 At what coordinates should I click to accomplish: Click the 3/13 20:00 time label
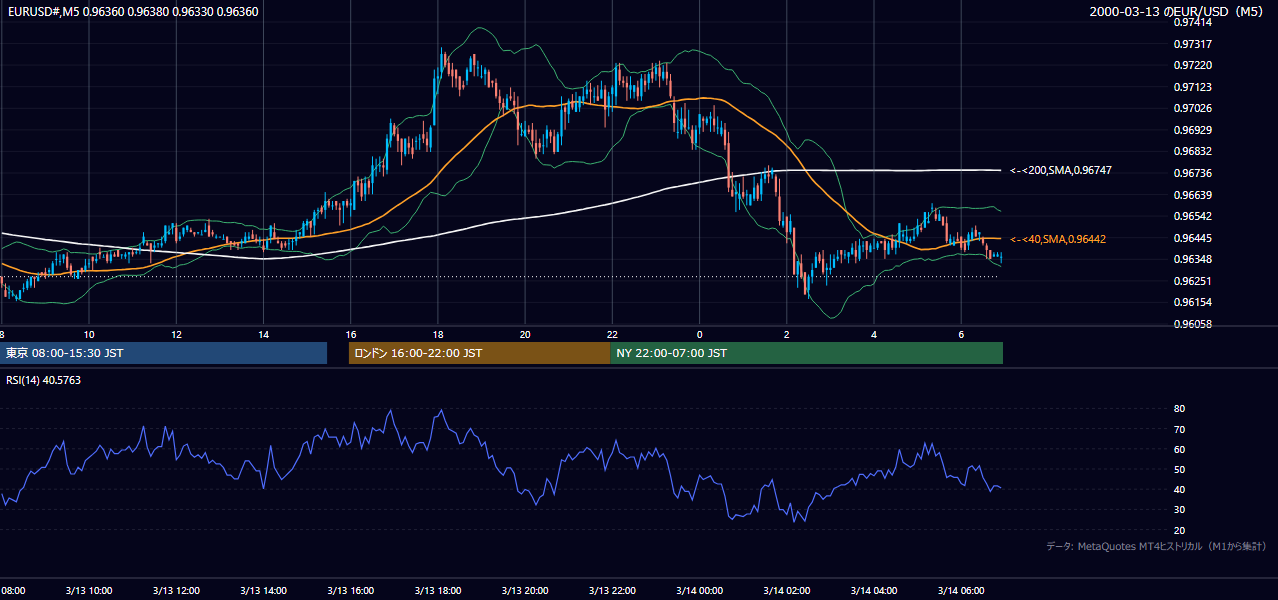click(525, 590)
